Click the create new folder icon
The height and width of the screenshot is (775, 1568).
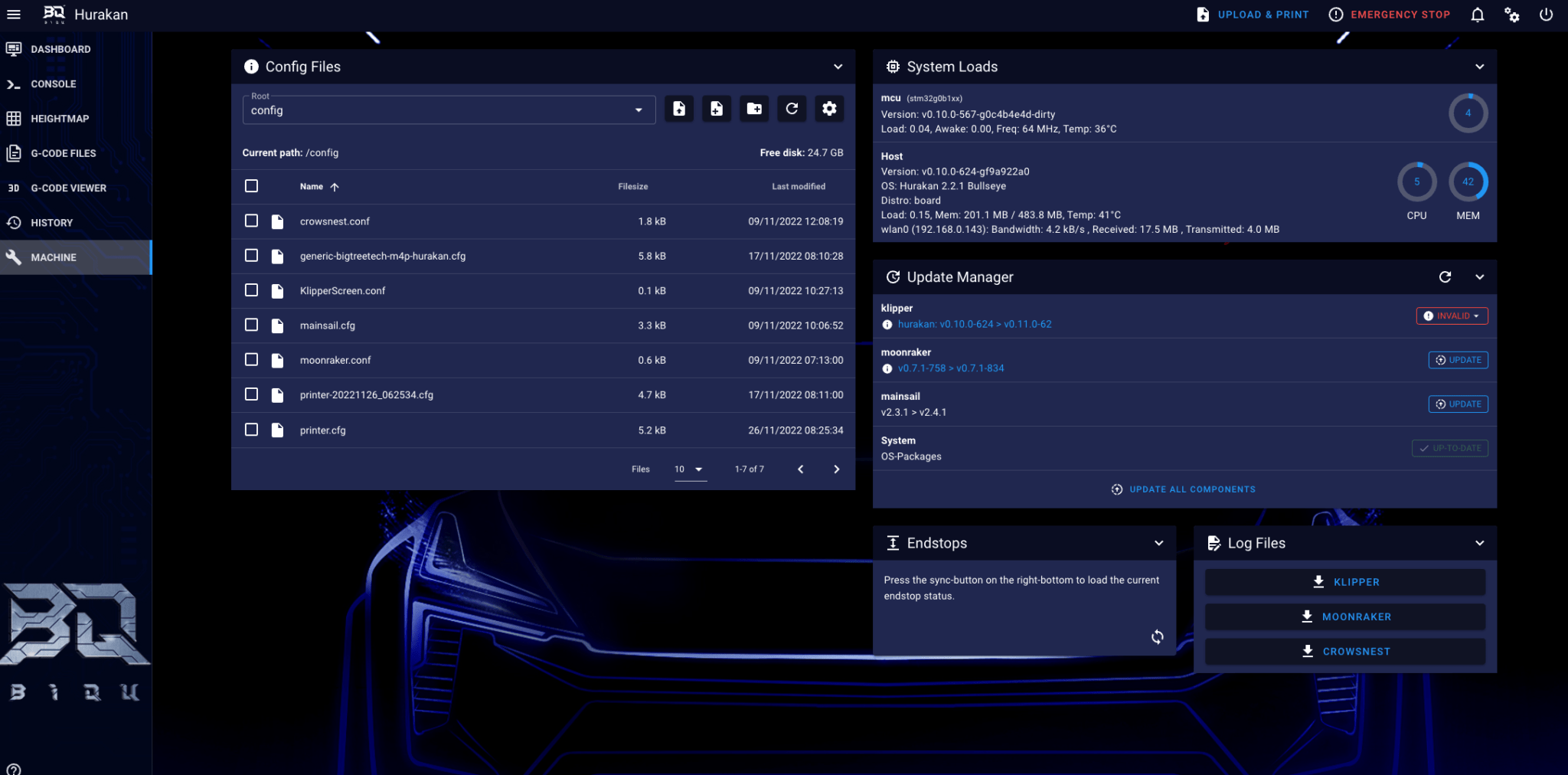(754, 109)
